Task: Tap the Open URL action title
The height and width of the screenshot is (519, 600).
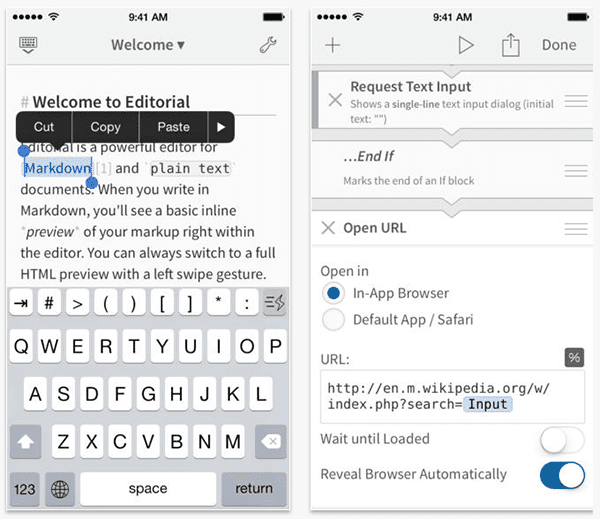Action: pyautogui.click(x=375, y=228)
